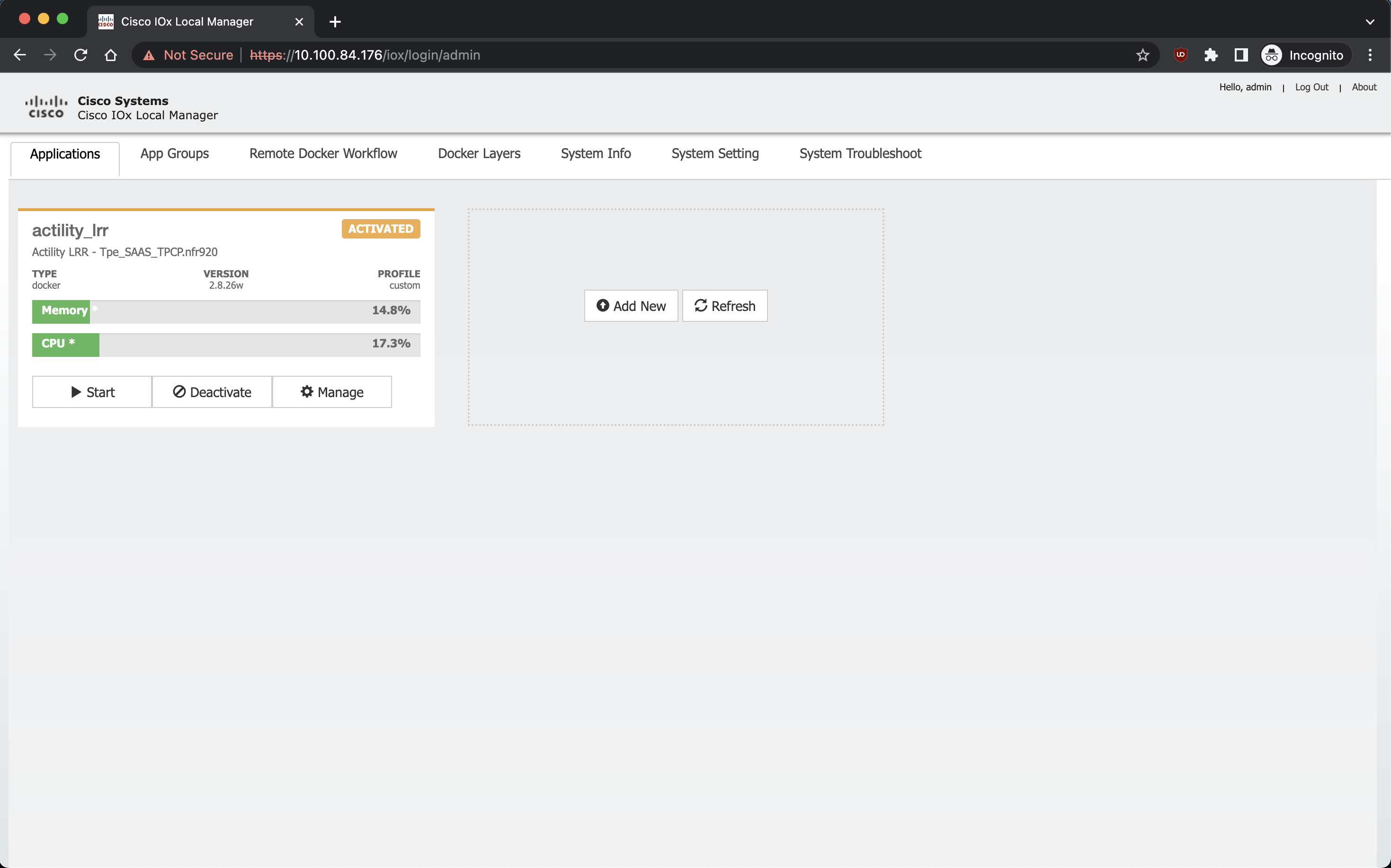Start the actility_lrr application
Screen dimensions: 1391x868
[x=92, y=392]
